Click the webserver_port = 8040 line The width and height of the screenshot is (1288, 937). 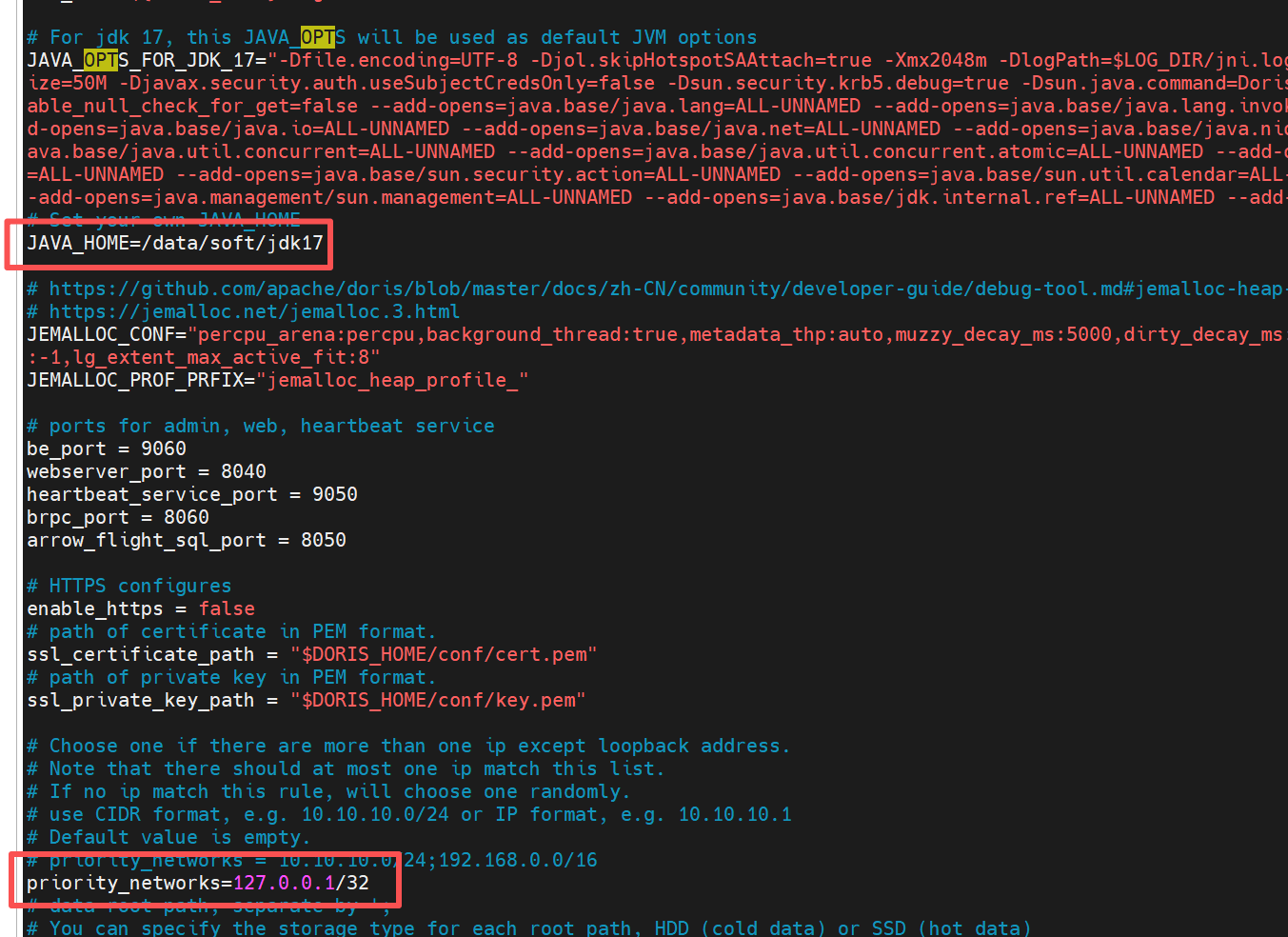click(x=147, y=471)
